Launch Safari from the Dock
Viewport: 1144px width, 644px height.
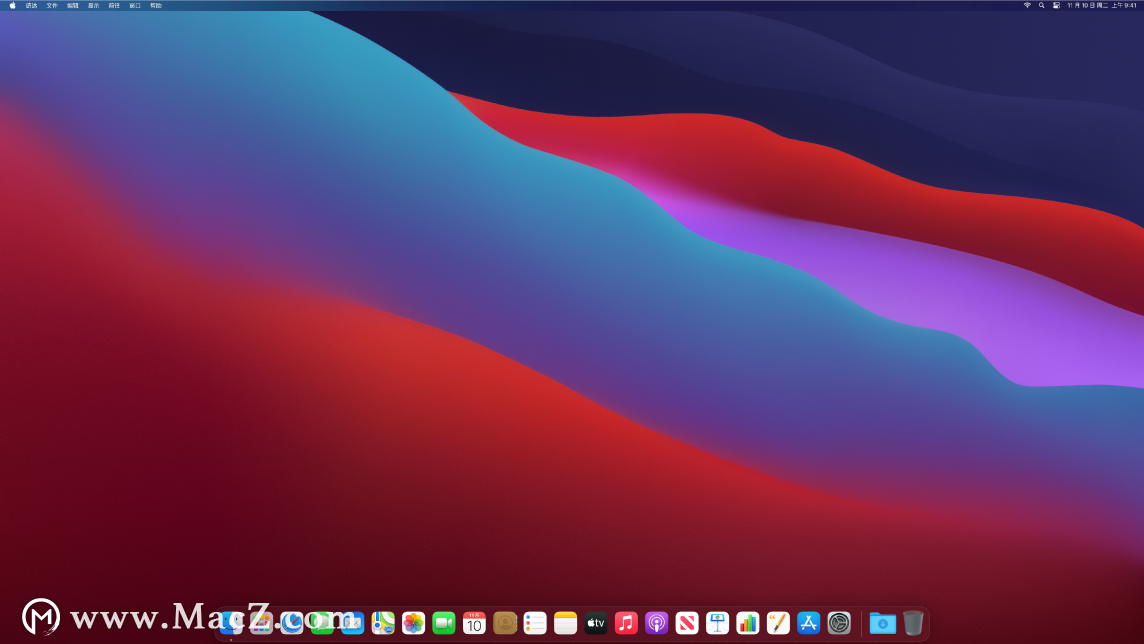coord(292,623)
